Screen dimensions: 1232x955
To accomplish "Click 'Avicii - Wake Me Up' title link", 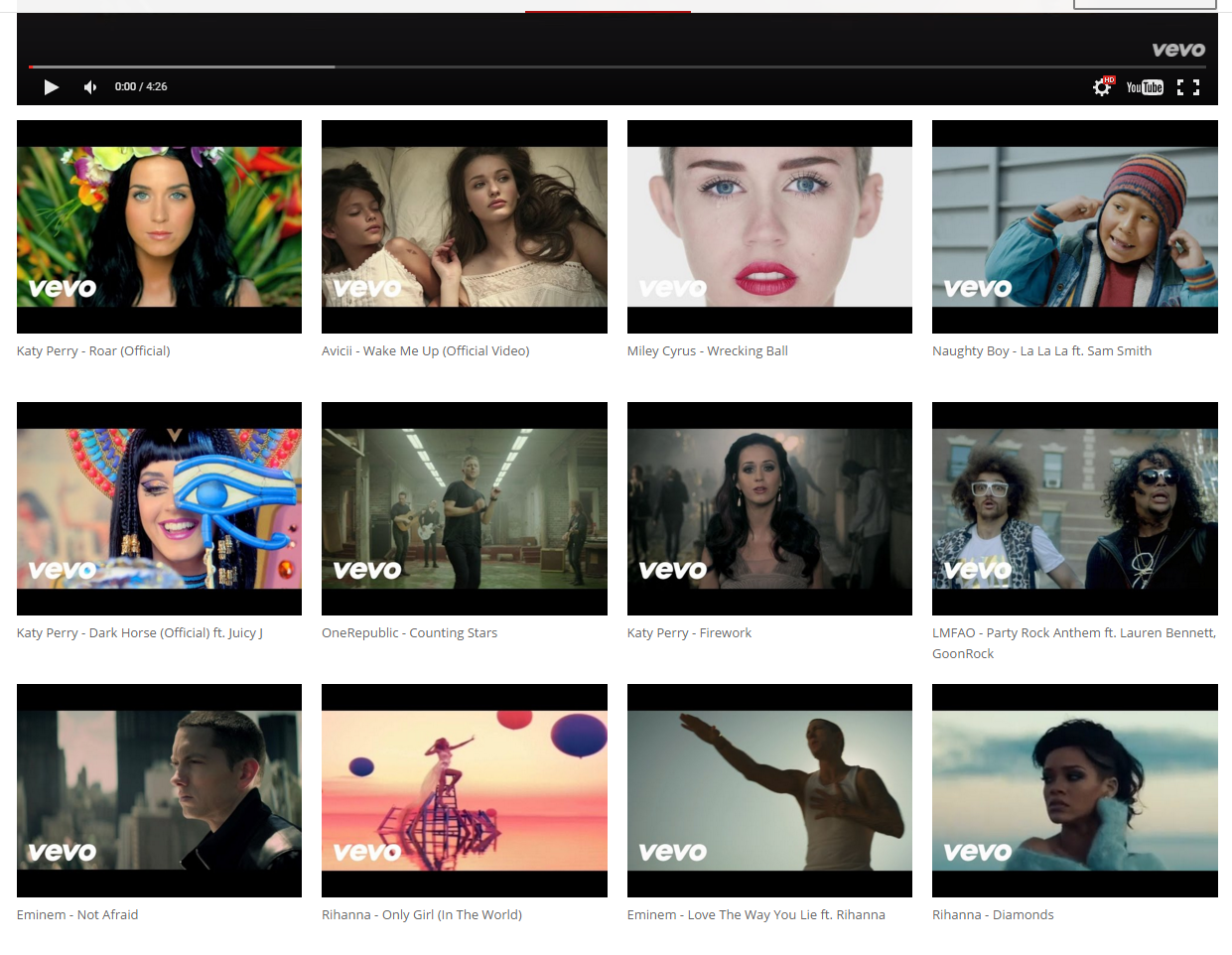I will (426, 350).
